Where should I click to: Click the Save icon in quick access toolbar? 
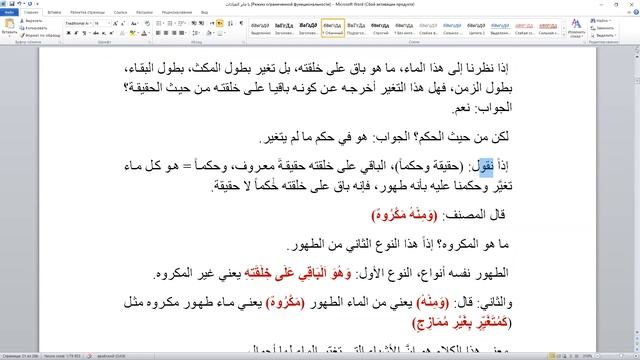[12, 4]
